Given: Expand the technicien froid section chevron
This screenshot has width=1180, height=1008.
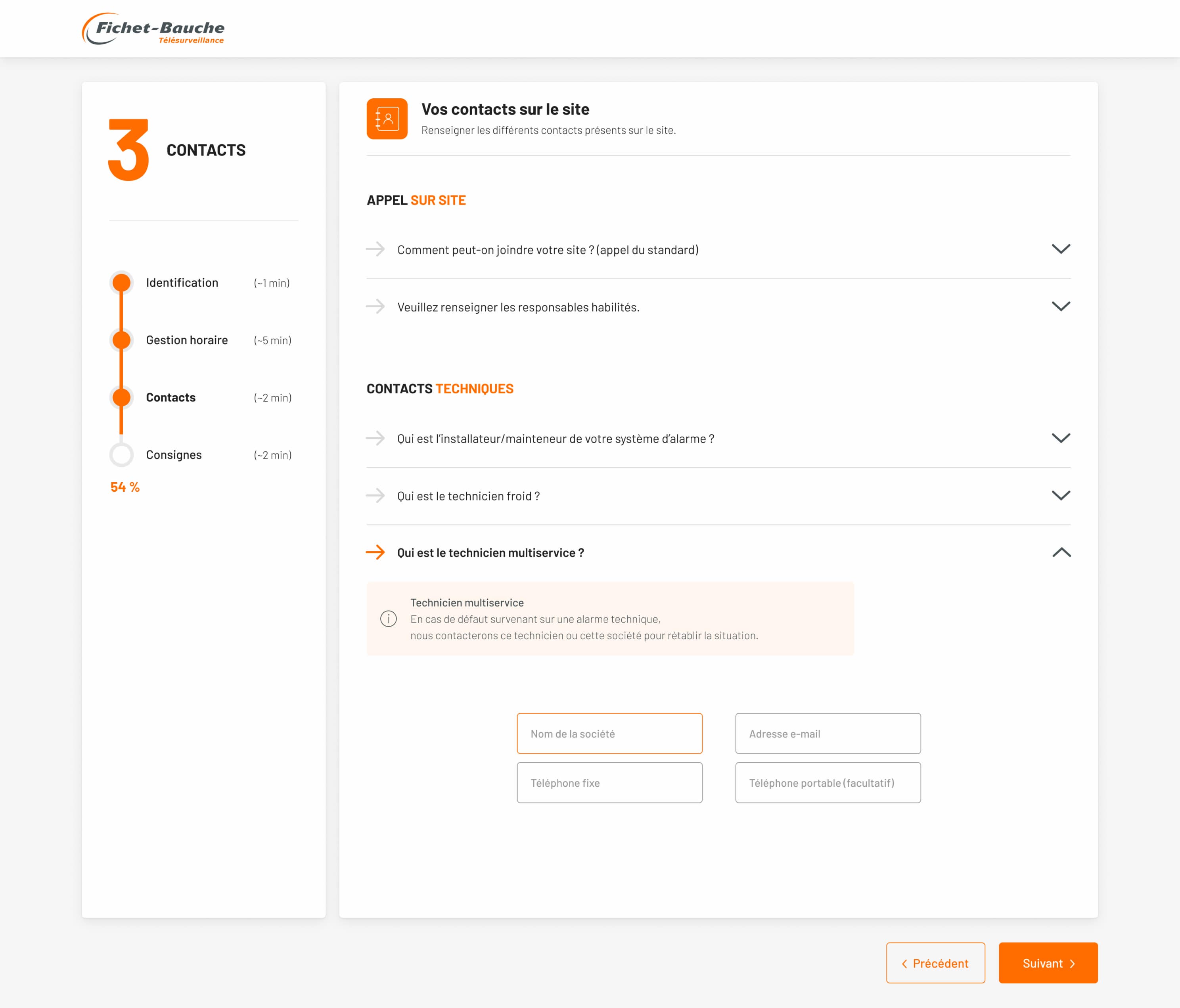Looking at the screenshot, I should pyautogui.click(x=1060, y=495).
